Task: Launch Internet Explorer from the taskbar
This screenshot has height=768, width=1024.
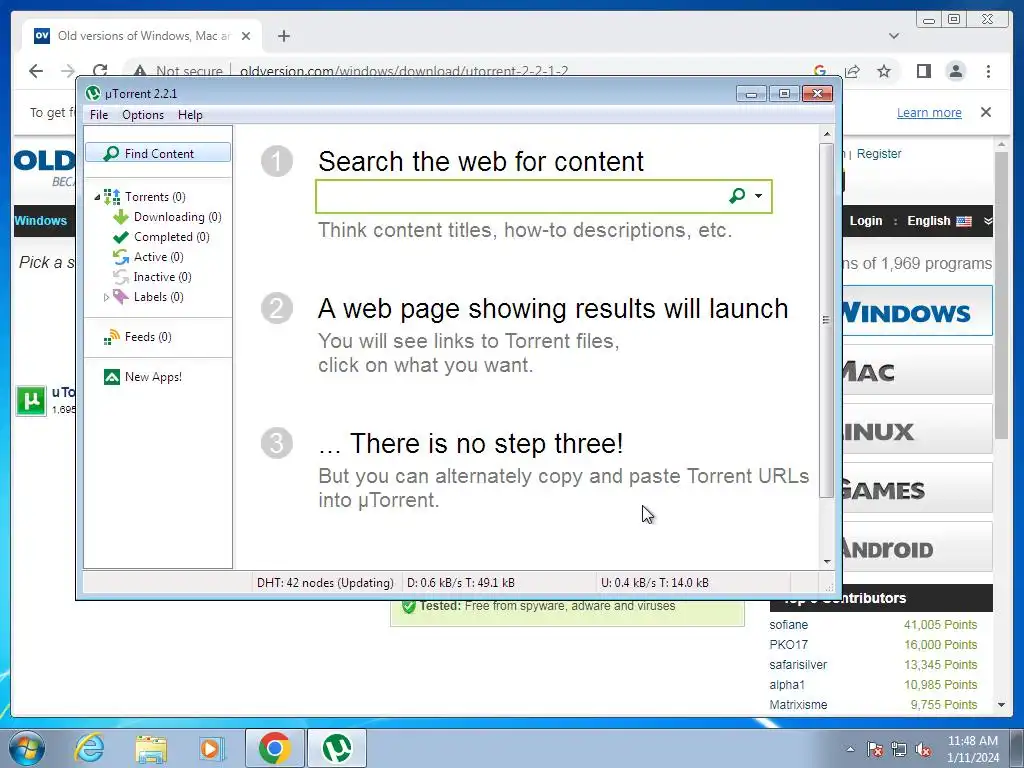Action: click(89, 748)
